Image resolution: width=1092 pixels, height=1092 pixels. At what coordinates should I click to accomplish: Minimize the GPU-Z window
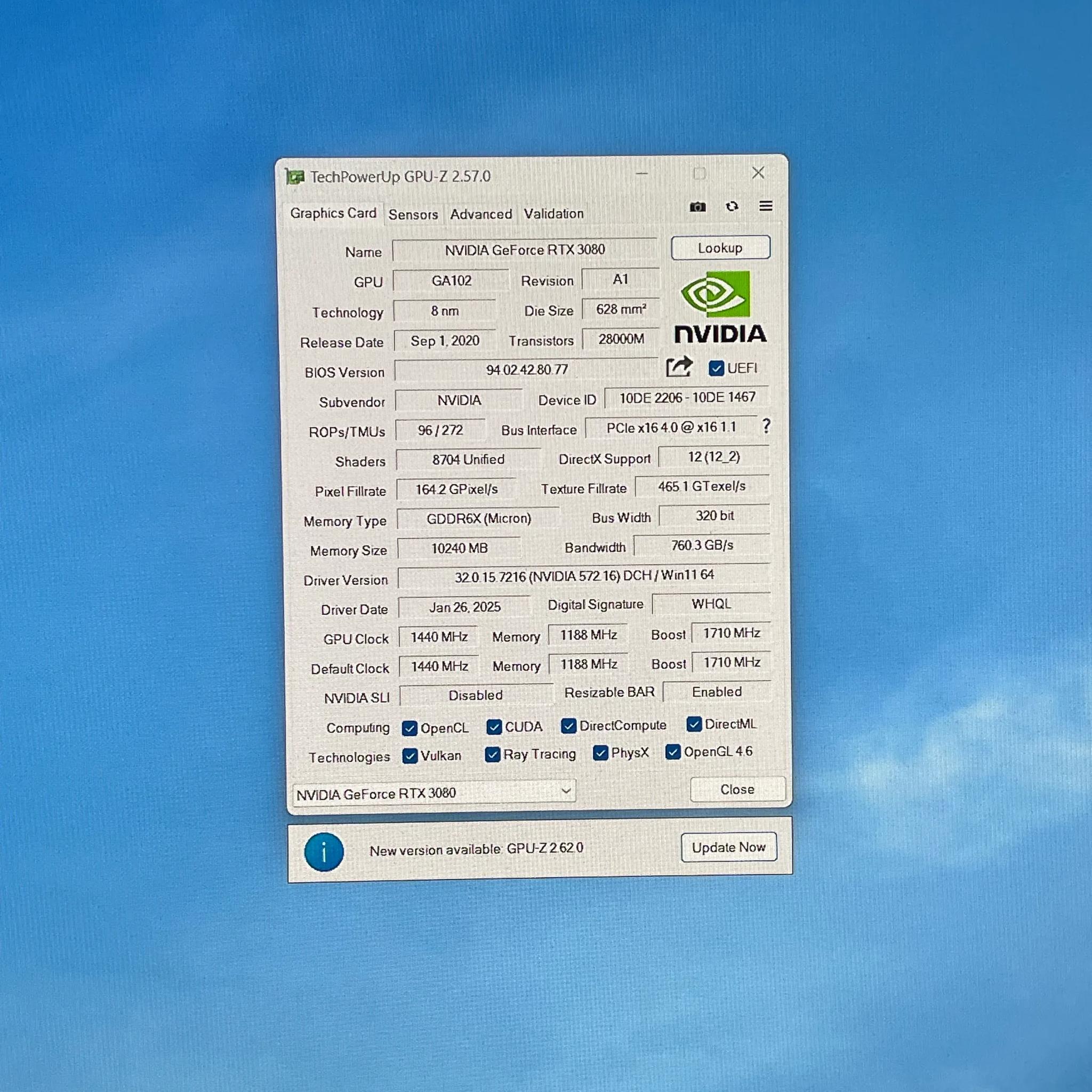click(x=641, y=173)
